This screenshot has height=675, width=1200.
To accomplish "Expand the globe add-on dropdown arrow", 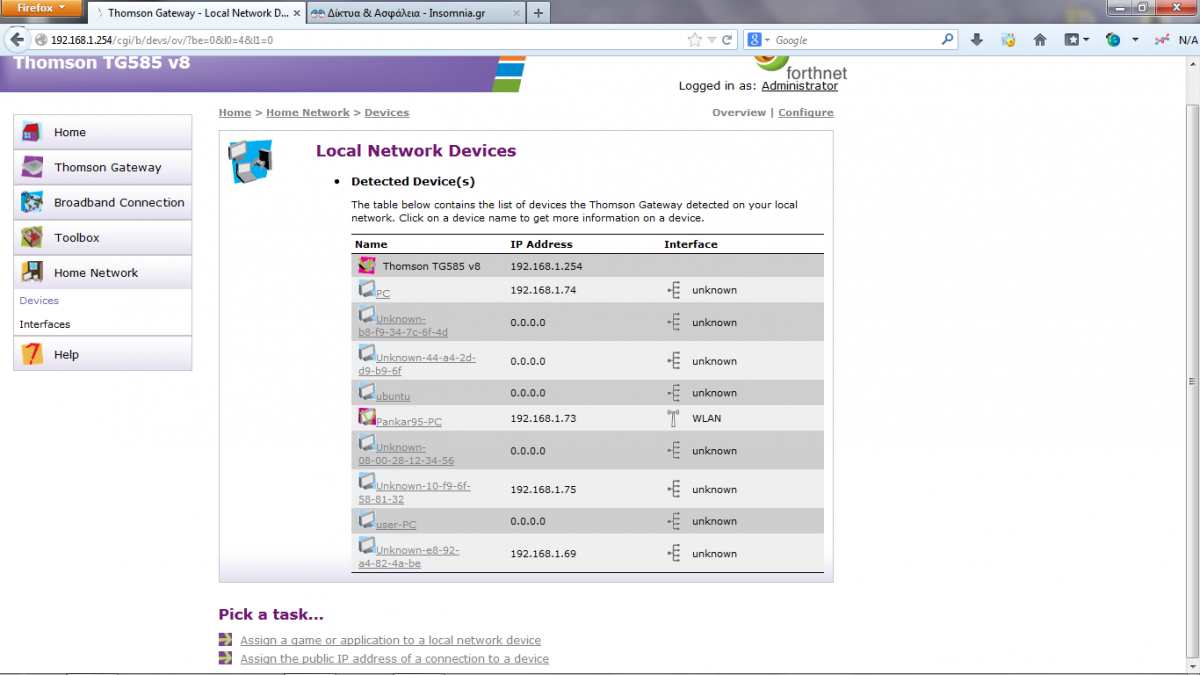I will coord(1135,40).
